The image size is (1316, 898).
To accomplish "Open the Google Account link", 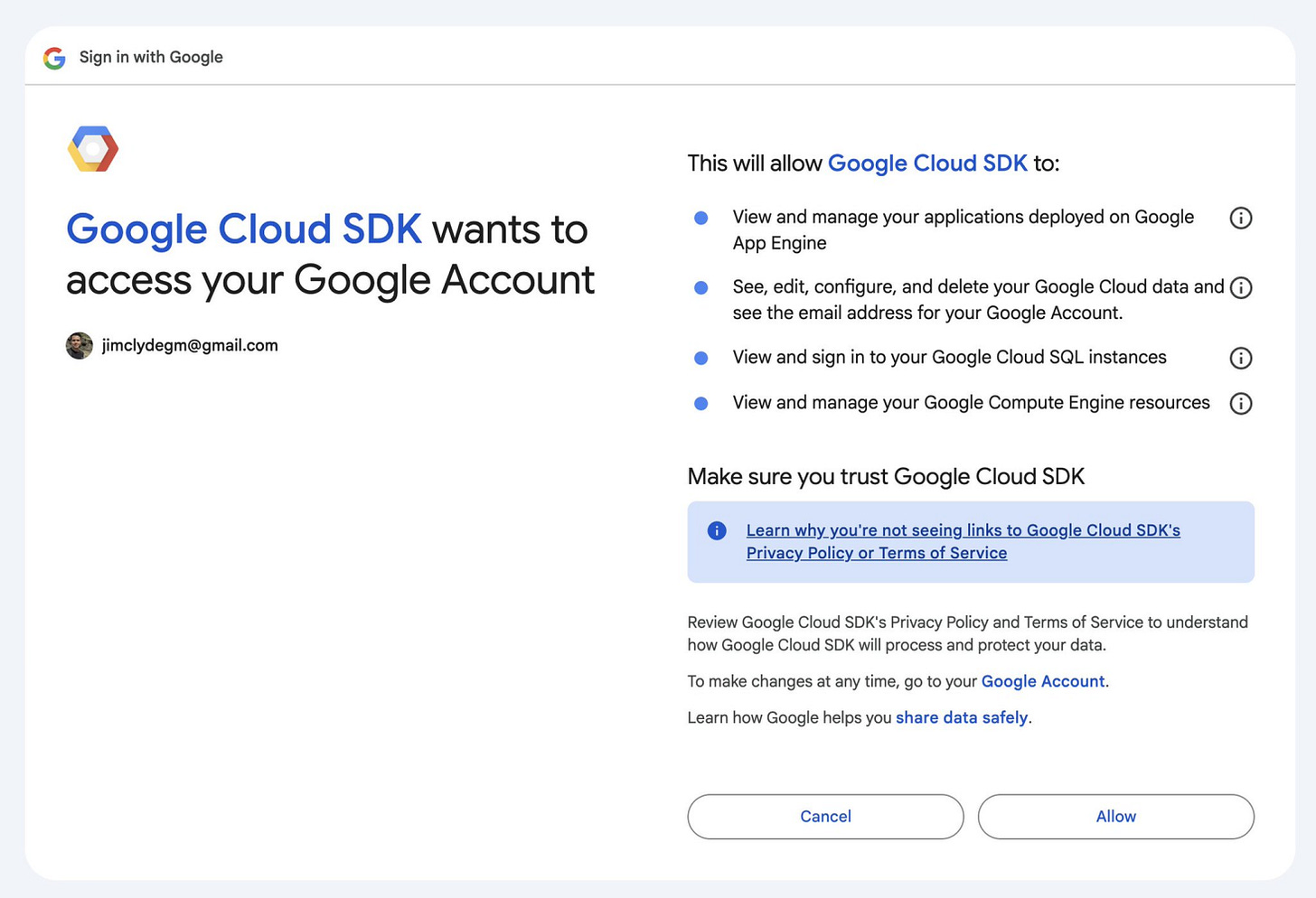I will tap(1043, 681).
